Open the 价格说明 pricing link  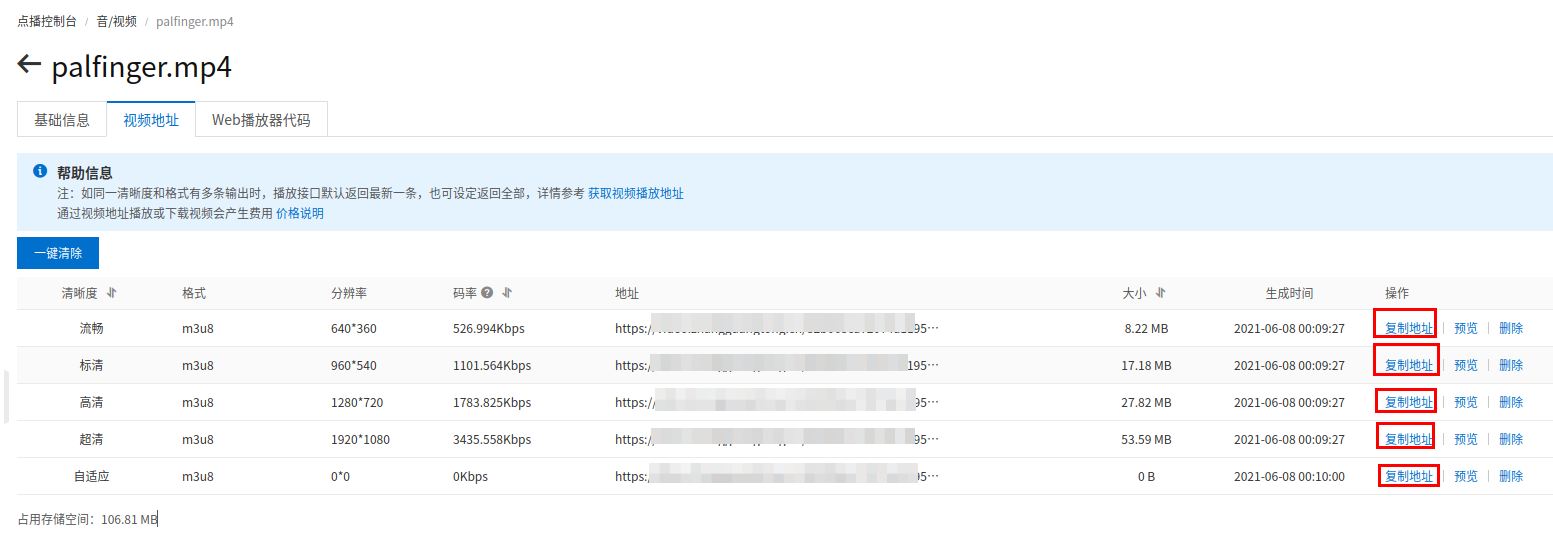(x=300, y=213)
